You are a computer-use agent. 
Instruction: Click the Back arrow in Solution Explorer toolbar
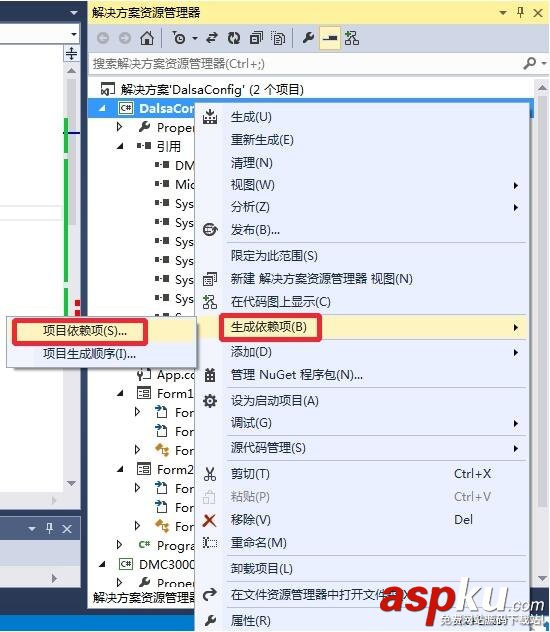click(x=103, y=38)
